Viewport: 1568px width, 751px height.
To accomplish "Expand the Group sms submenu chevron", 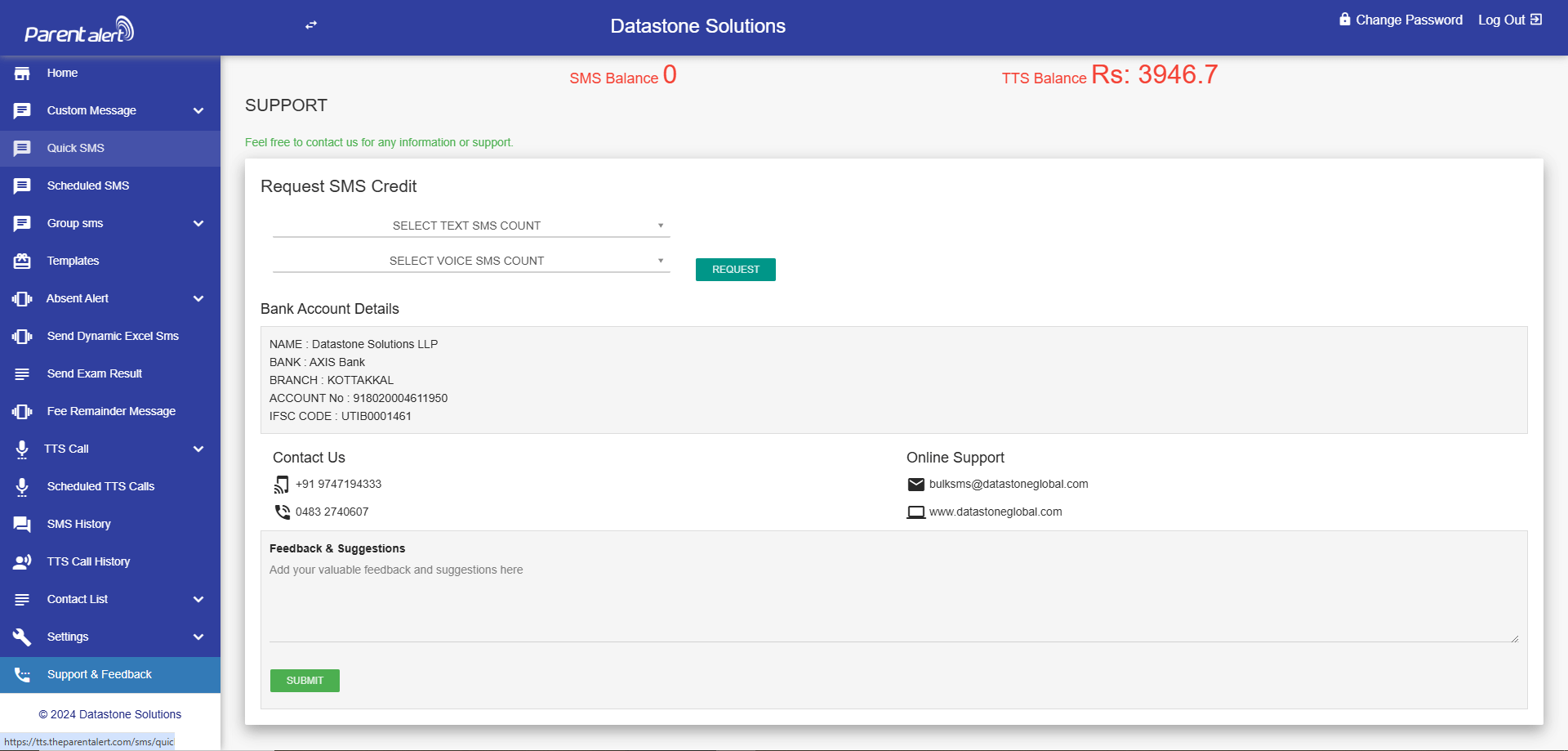I will pyautogui.click(x=198, y=224).
